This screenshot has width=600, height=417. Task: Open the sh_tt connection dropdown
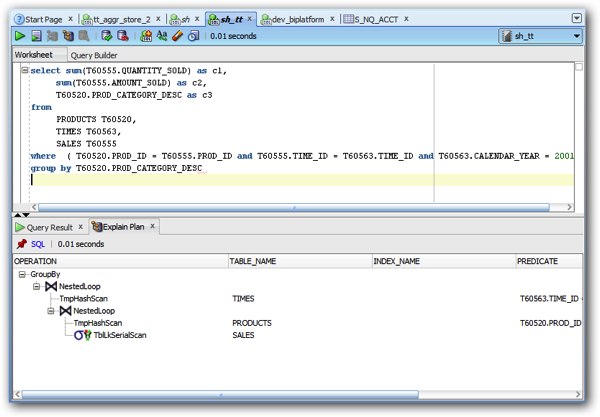[576, 36]
